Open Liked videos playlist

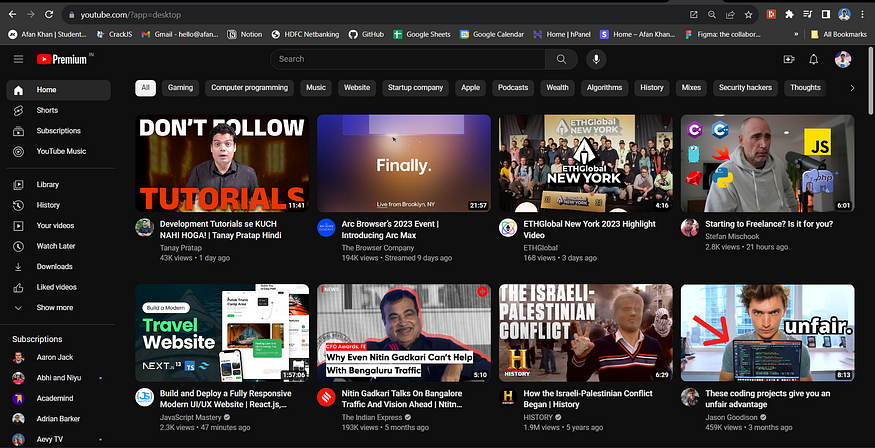tap(59, 287)
